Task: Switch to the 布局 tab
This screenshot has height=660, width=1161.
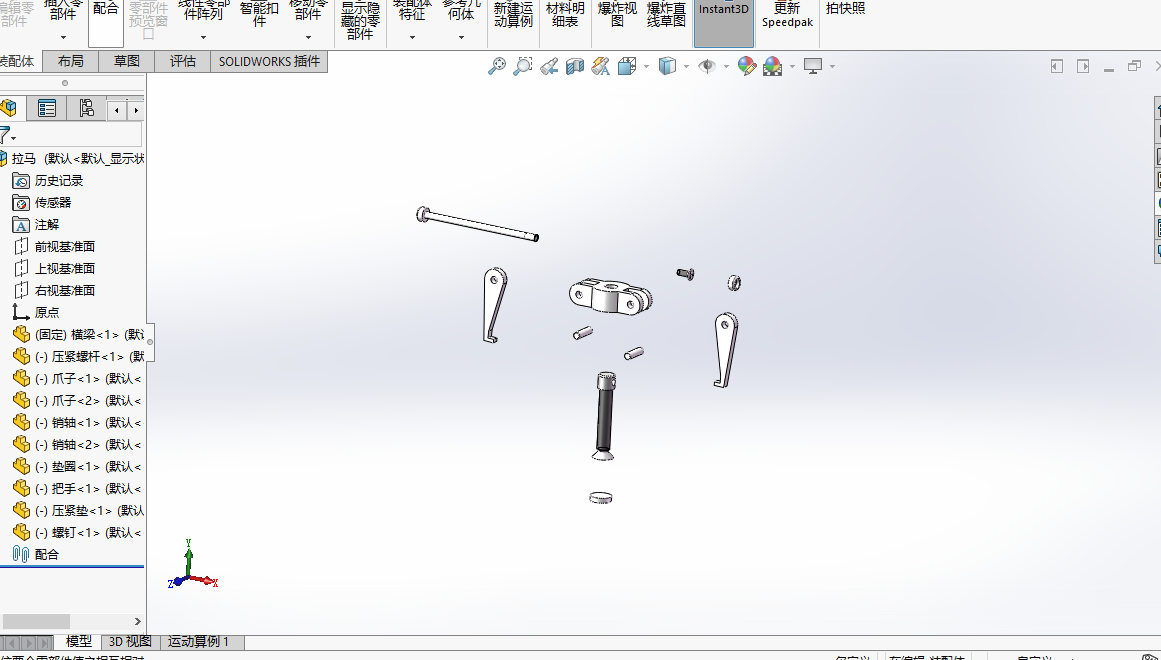Action: (70, 61)
